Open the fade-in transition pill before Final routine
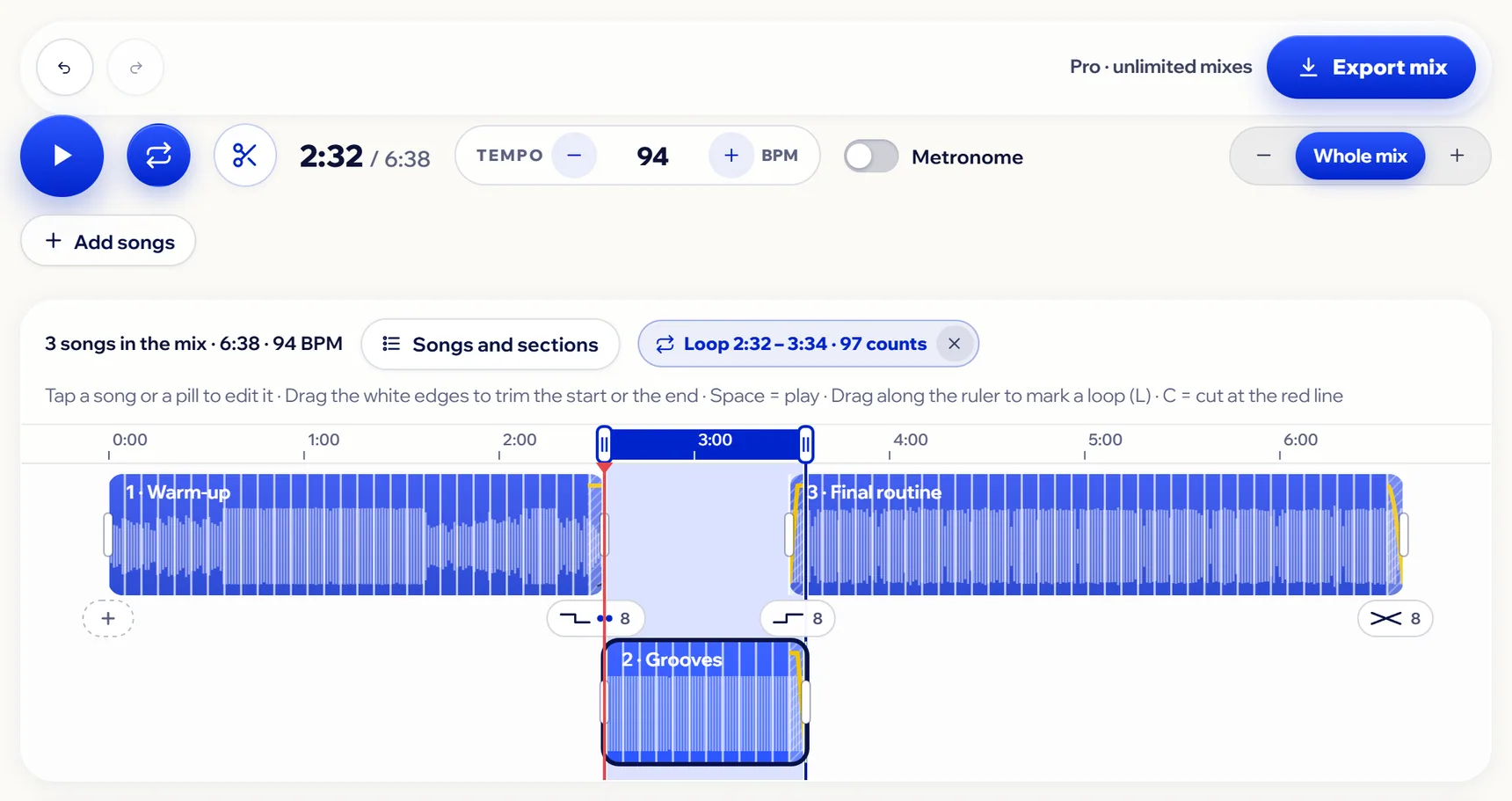1512x801 pixels. [797, 618]
